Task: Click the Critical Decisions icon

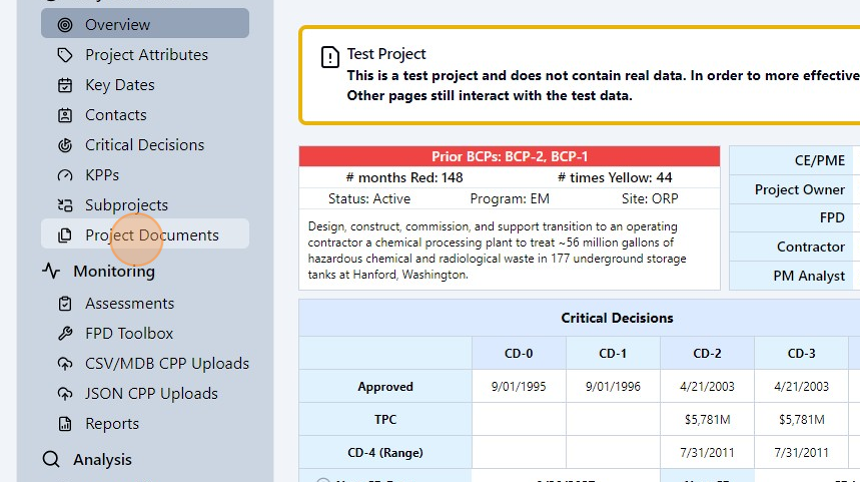Action: (65, 145)
